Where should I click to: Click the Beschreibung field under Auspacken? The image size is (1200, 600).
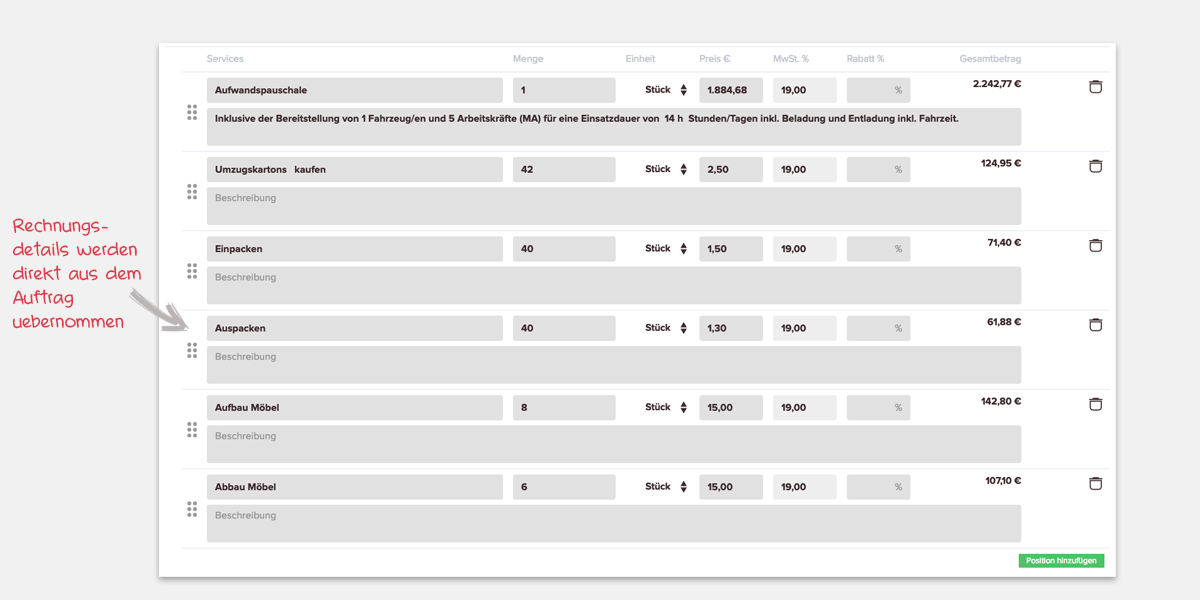[x=614, y=365]
